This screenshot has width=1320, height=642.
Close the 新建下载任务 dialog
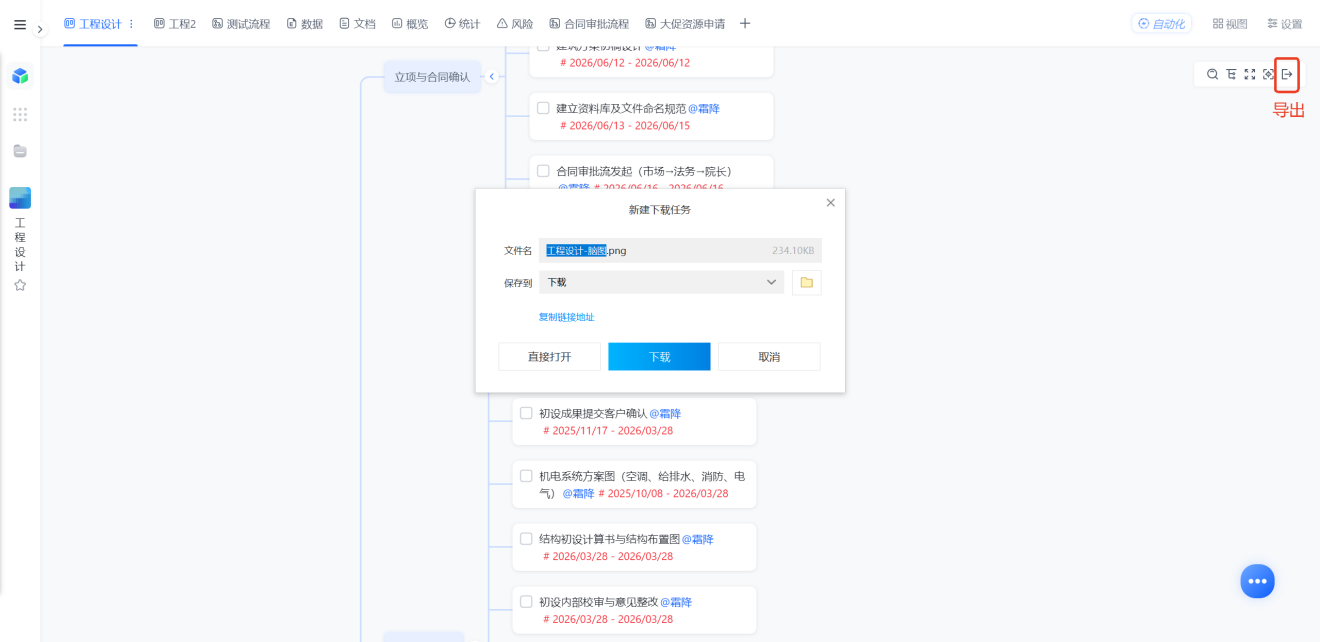(x=830, y=203)
